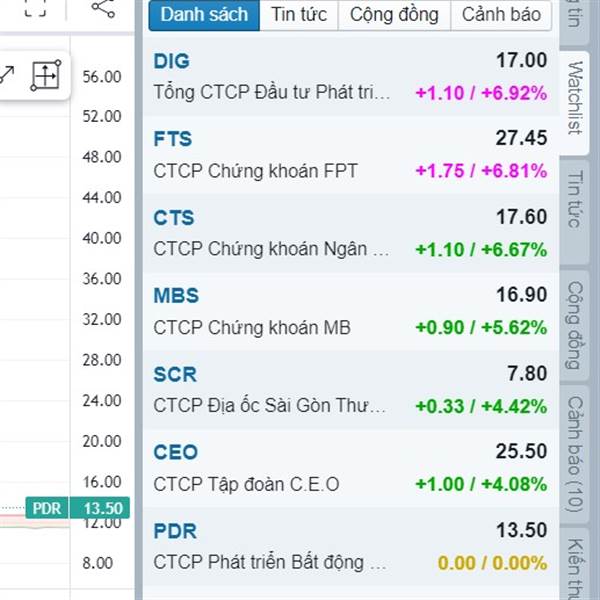Select MBS stock in list
The image size is (600, 600).
click(350, 311)
